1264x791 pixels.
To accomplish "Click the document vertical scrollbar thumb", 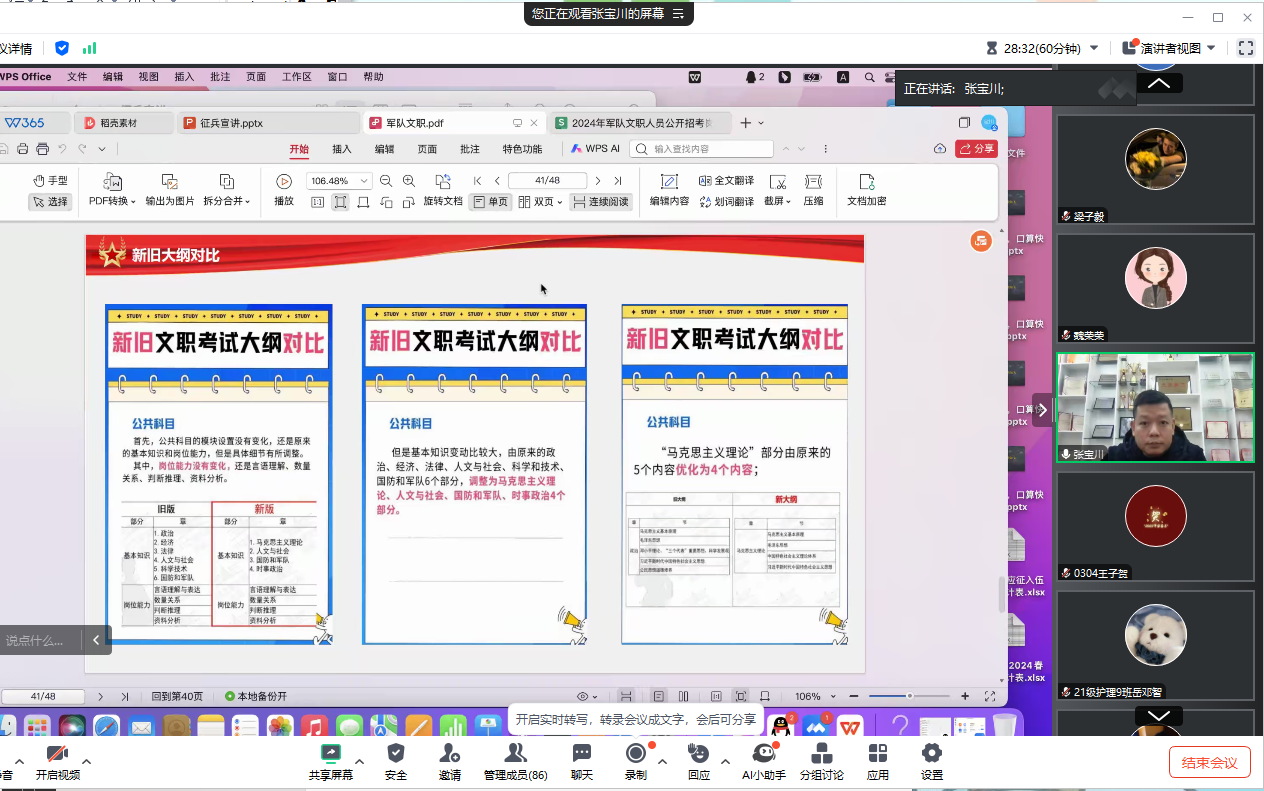I will tap(1002, 595).
